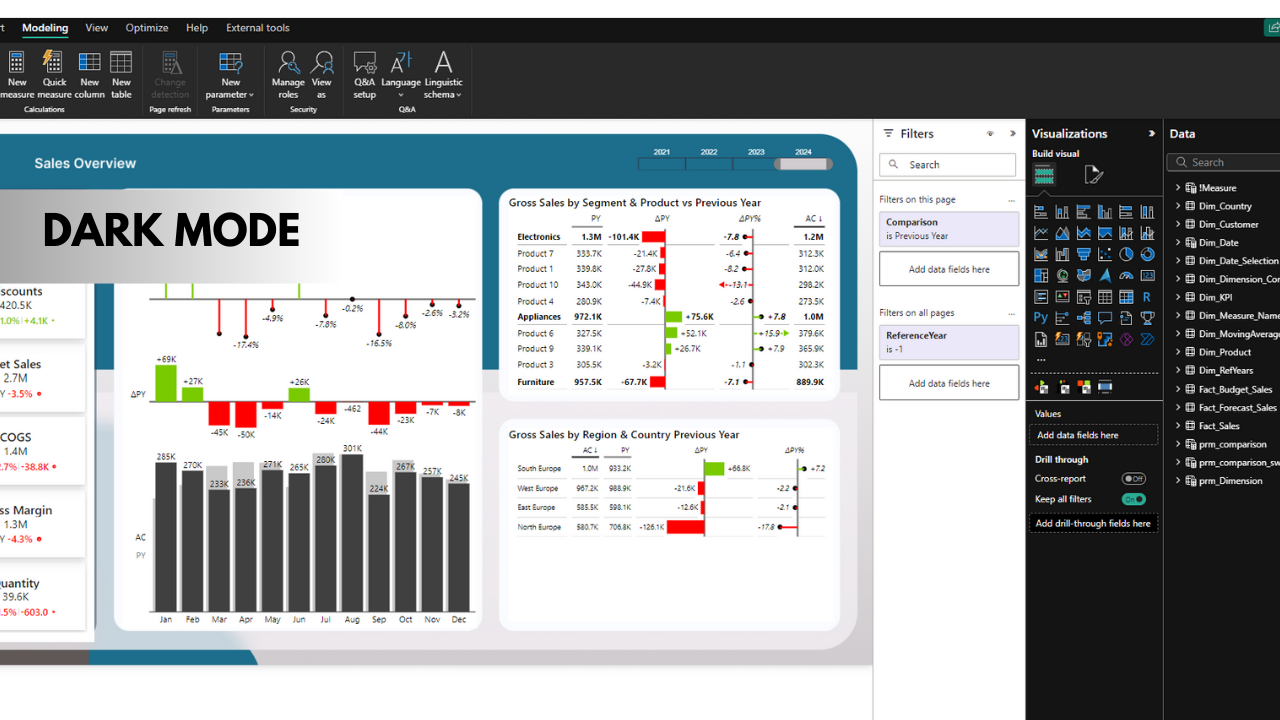Select the Python visual icon
The width and height of the screenshot is (1280, 720).
pyautogui.click(x=1041, y=317)
